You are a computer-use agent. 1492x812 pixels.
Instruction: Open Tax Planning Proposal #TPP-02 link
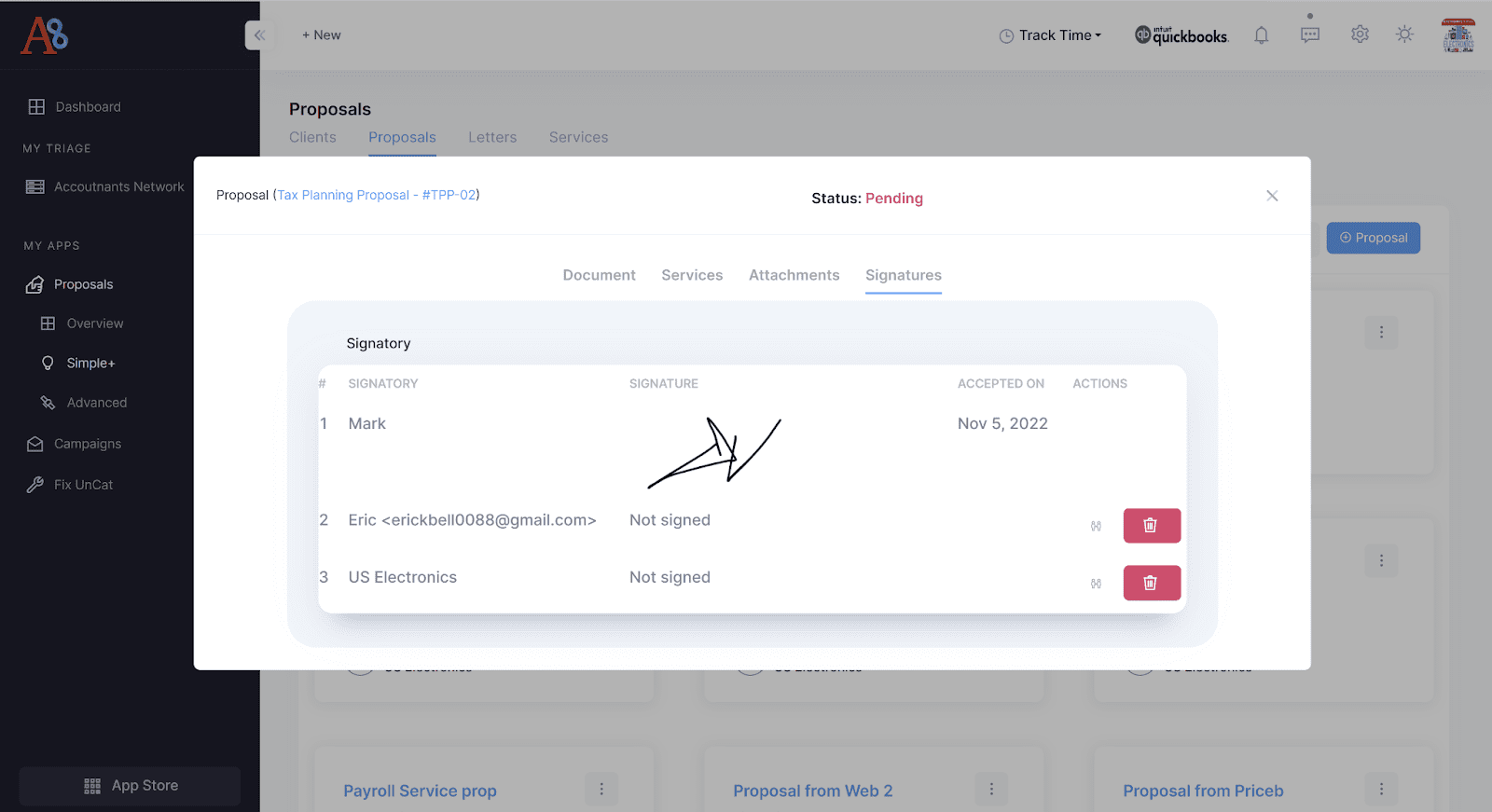377,195
